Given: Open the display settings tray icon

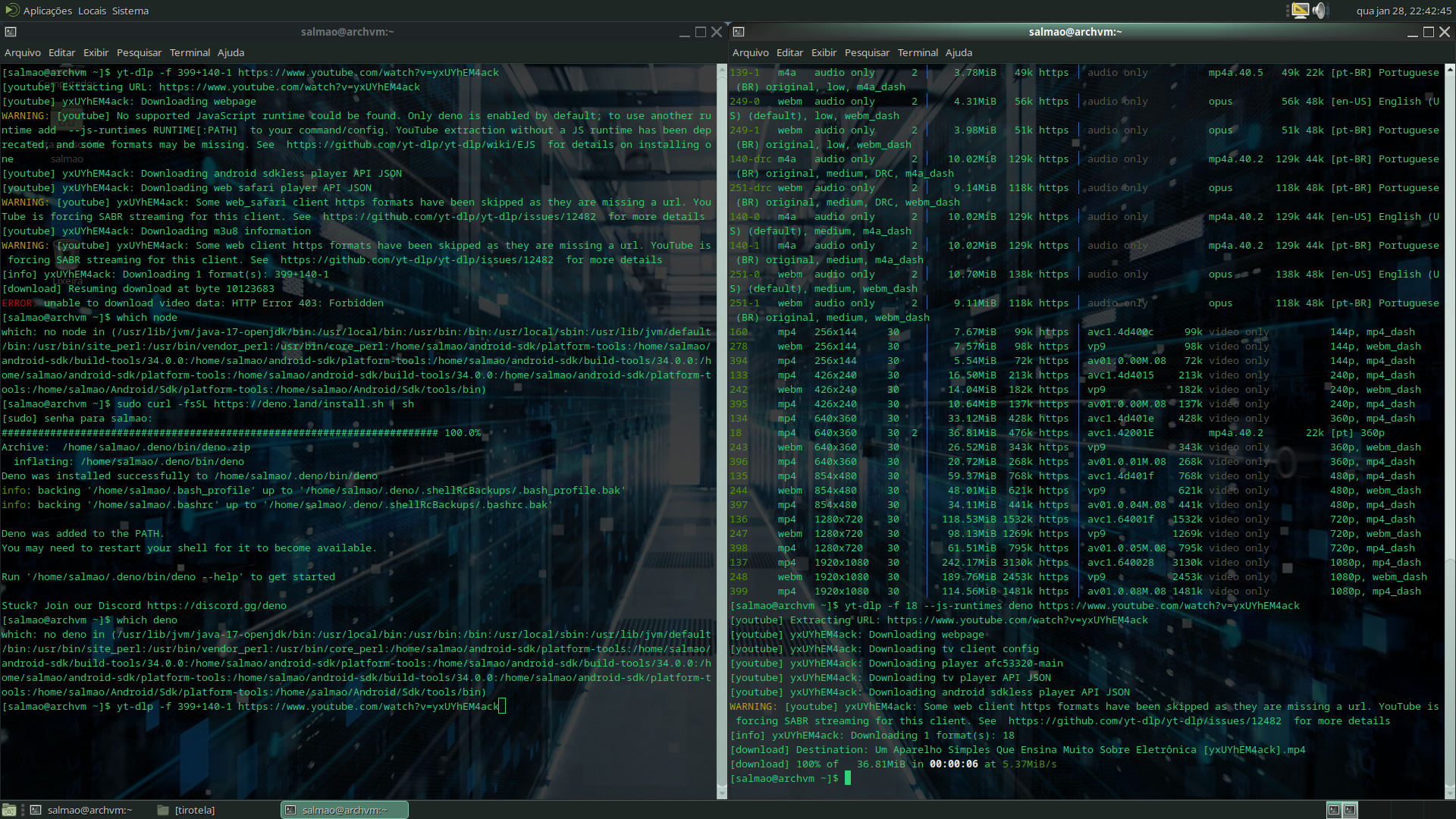Looking at the screenshot, I should (1300, 11).
